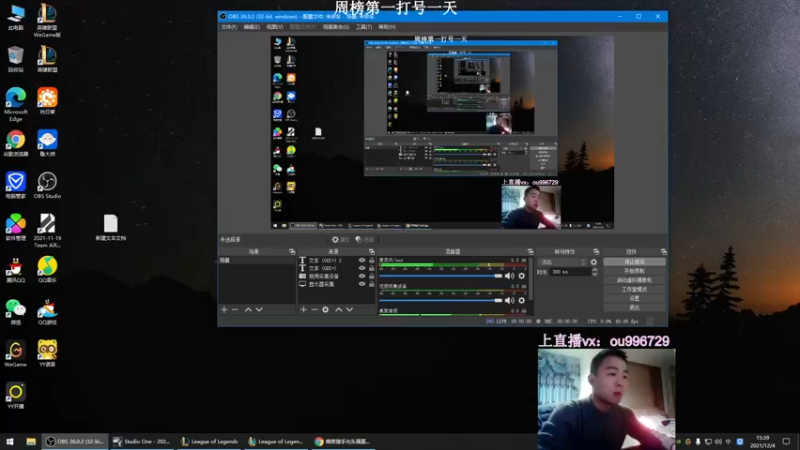Adjust the video capture device volume slider
800x450 pixels.
pyautogui.click(x=441, y=301)
